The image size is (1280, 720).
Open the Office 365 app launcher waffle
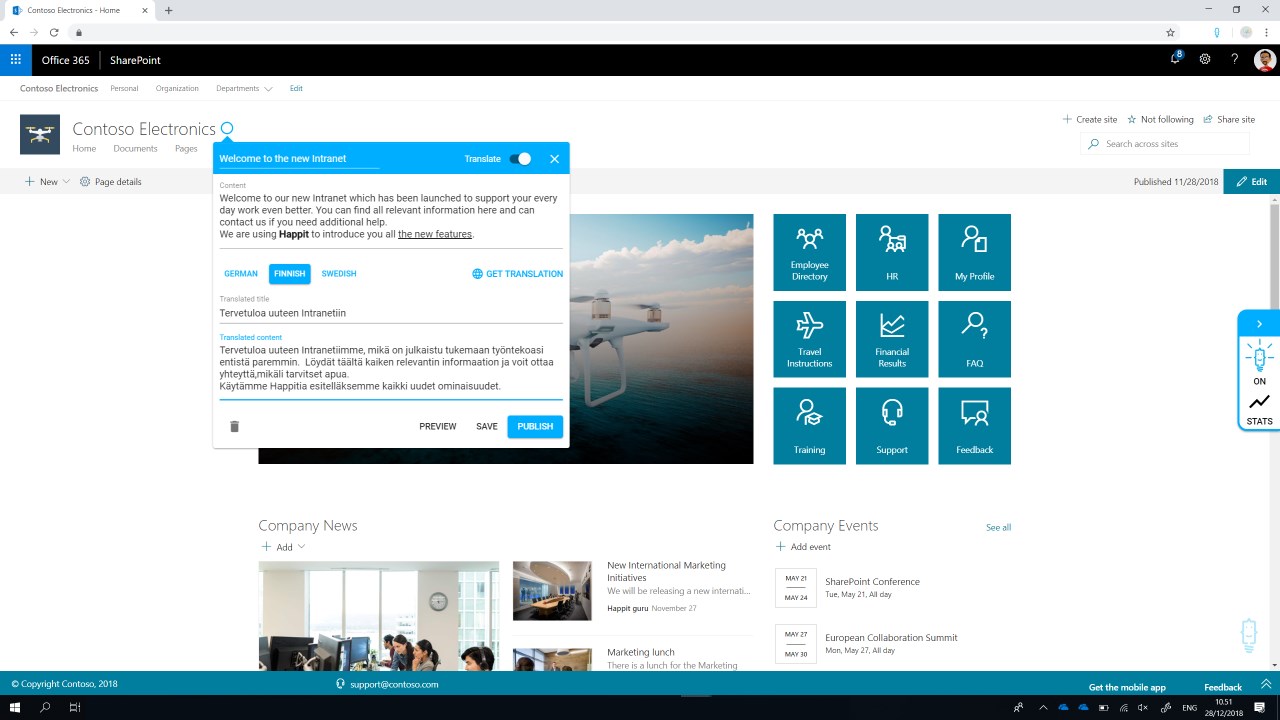15,60
